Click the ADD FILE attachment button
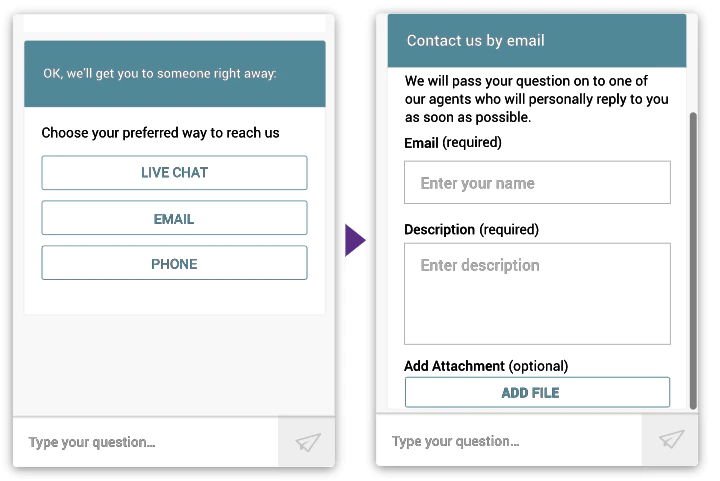 537,392
